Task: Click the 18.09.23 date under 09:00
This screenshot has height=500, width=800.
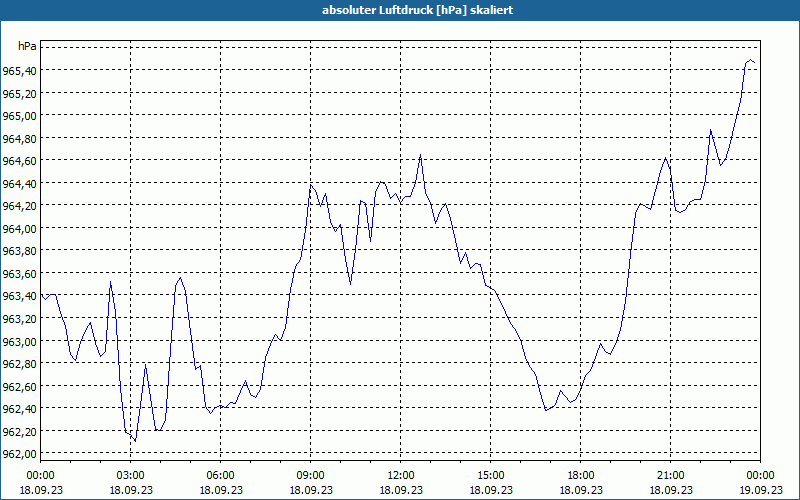Action: (x=311, y=490)
